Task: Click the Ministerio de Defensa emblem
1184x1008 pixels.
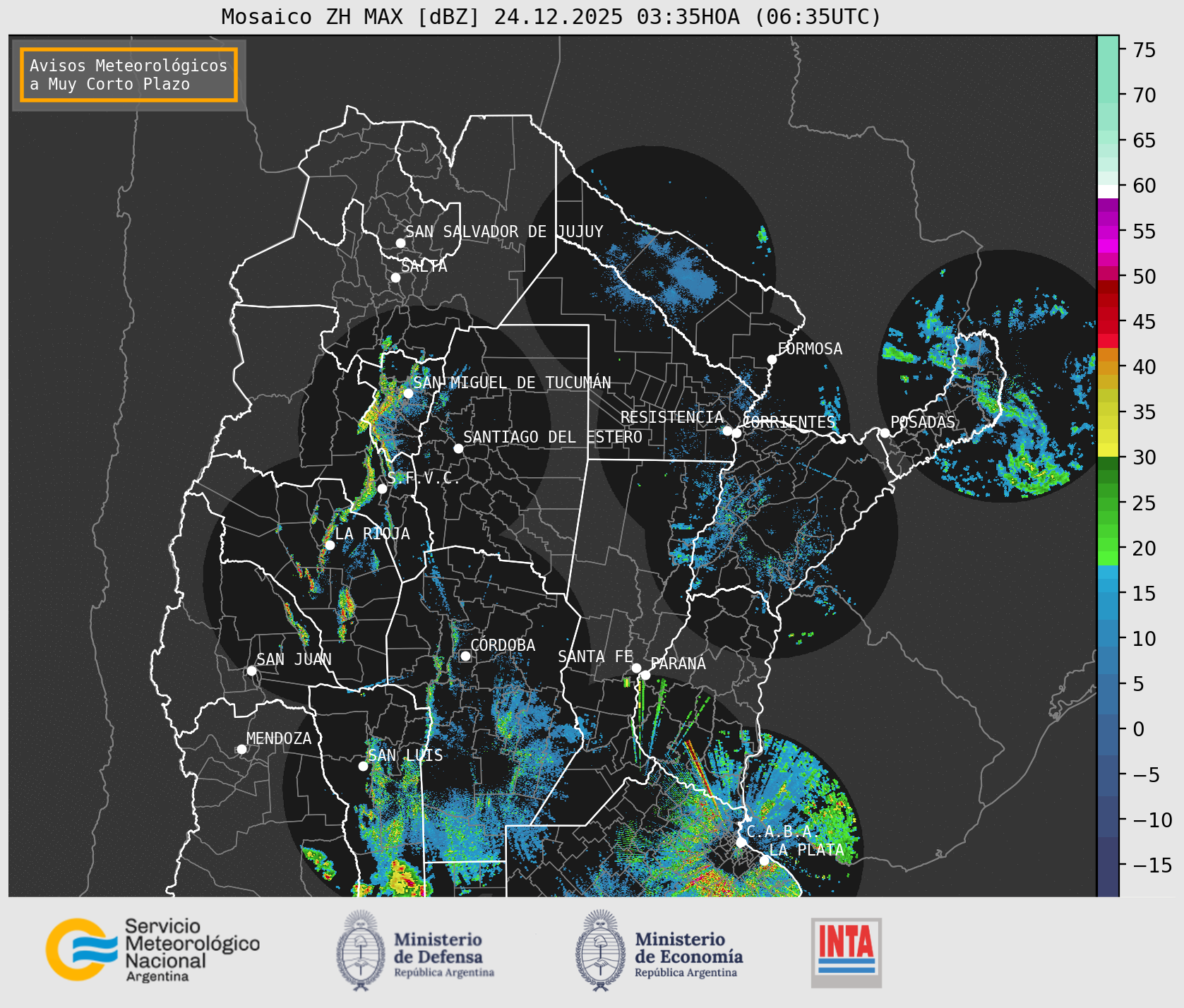Action: click(x=361, y=950)
